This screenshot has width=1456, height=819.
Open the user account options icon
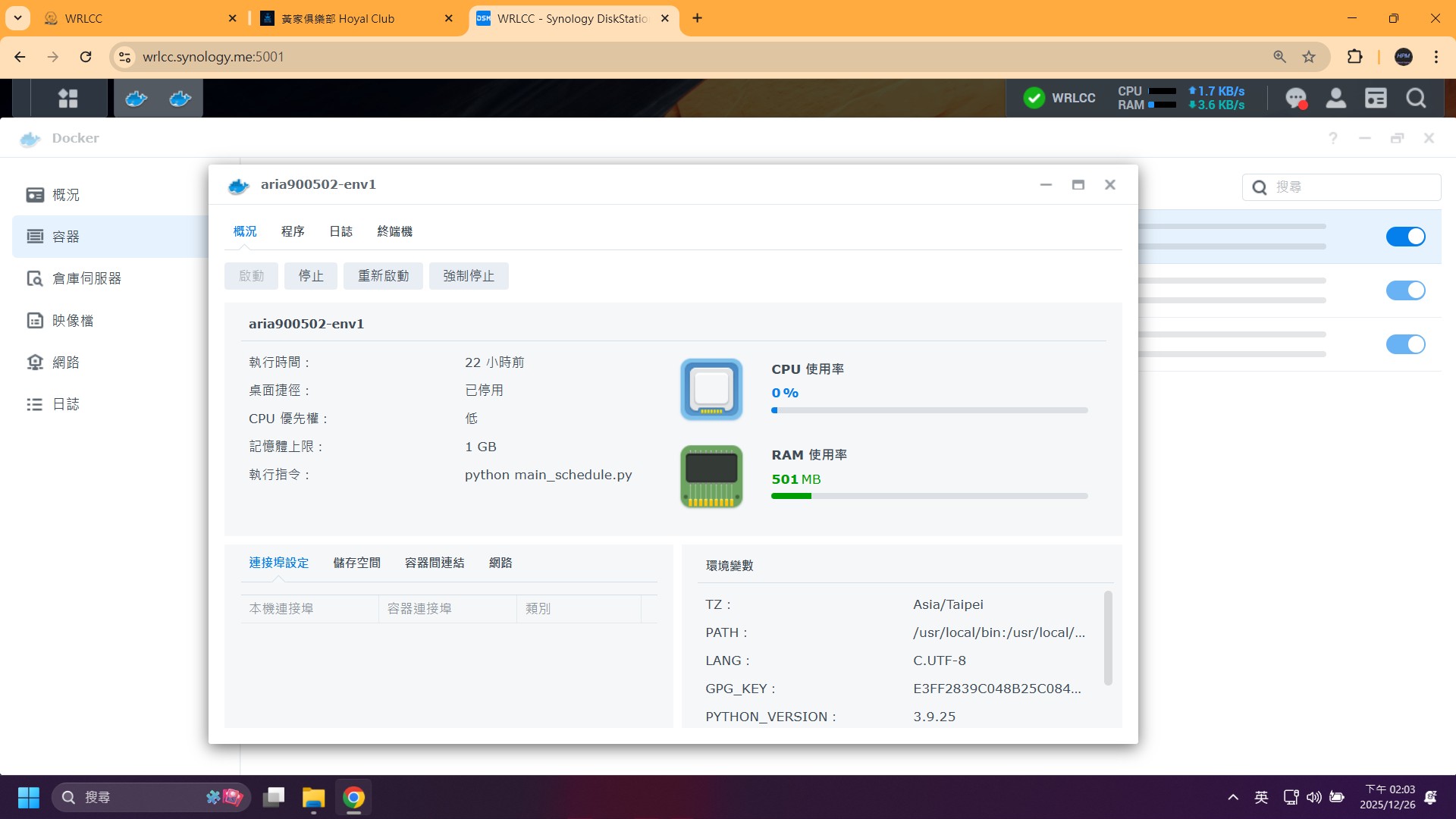coord(1335,98)
